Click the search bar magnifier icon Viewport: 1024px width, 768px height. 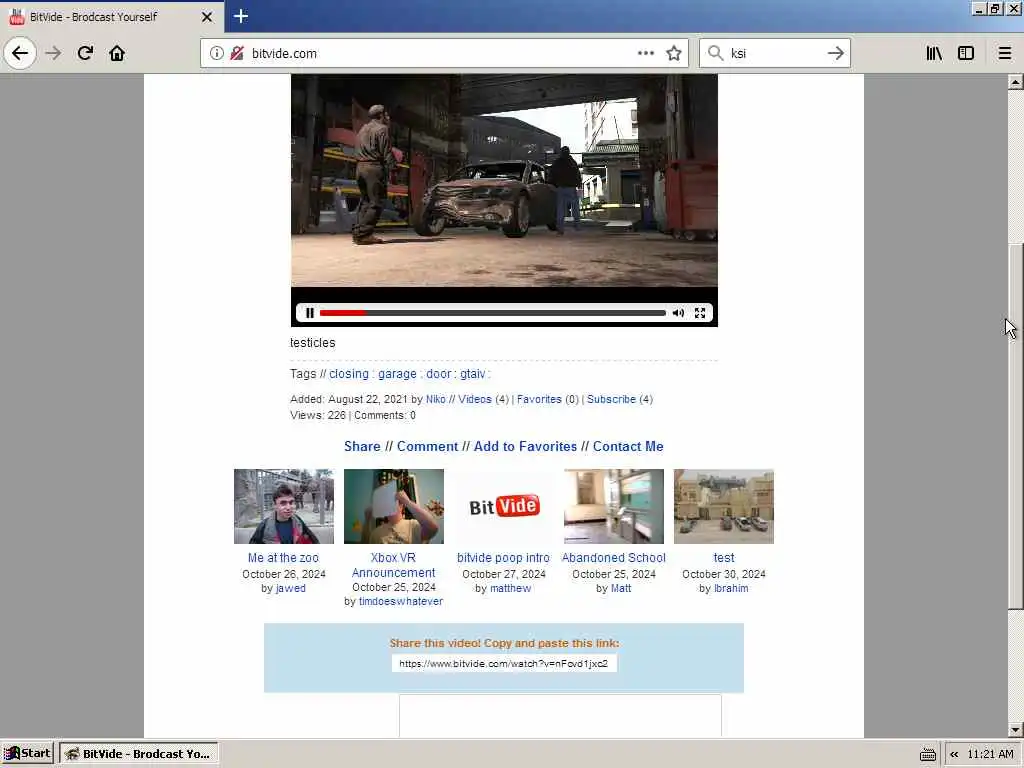716,53
